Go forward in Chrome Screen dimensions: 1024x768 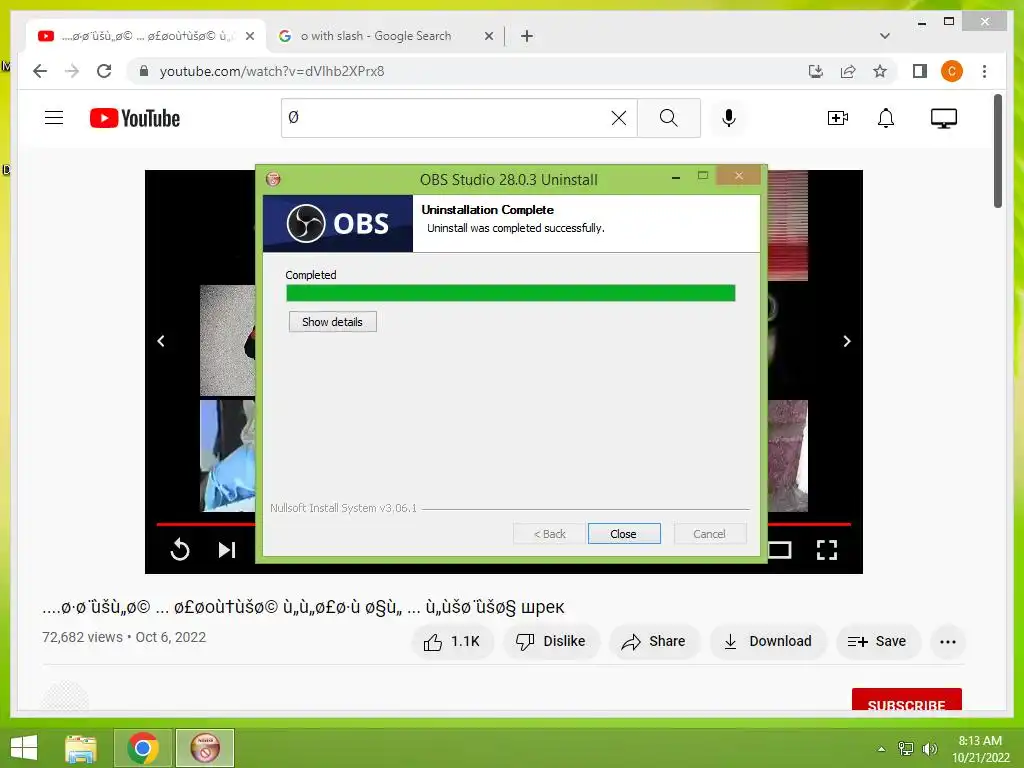72,71
